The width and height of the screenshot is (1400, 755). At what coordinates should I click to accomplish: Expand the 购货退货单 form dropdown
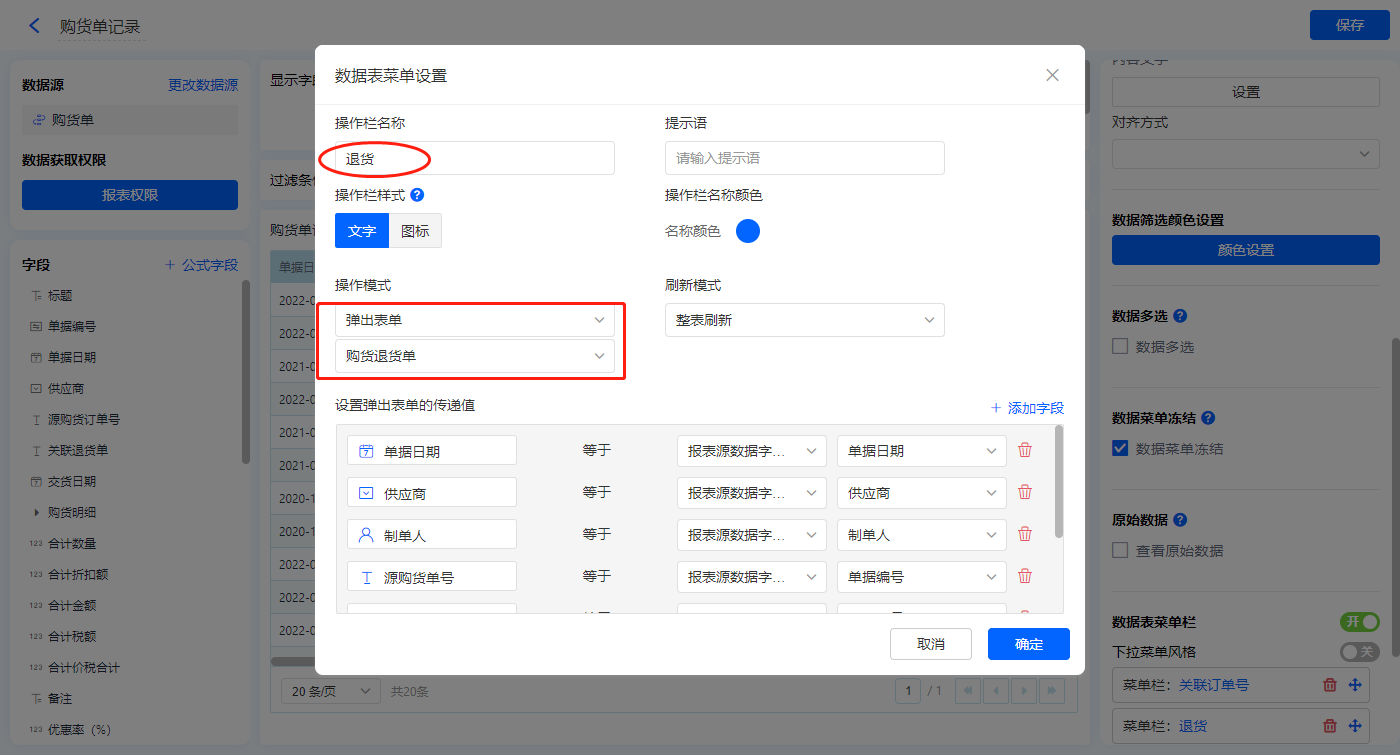474,356
